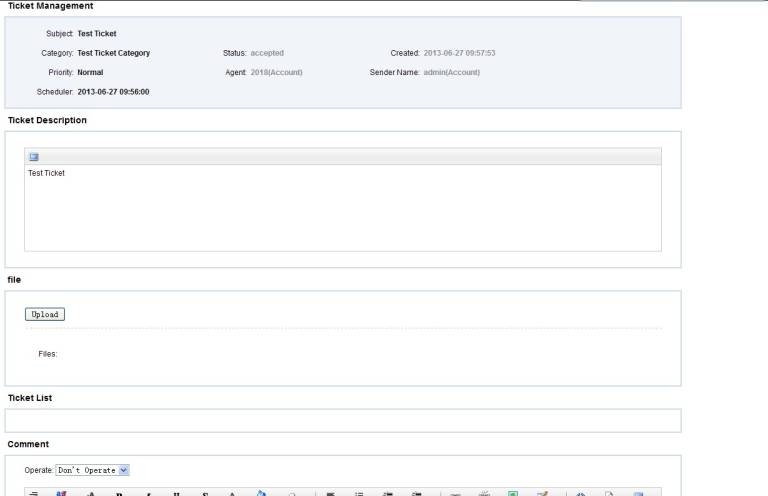Open the font color picker in comment toolbar
The width and height of the screenshot is (768, 496).
click(x=232, y=493)
